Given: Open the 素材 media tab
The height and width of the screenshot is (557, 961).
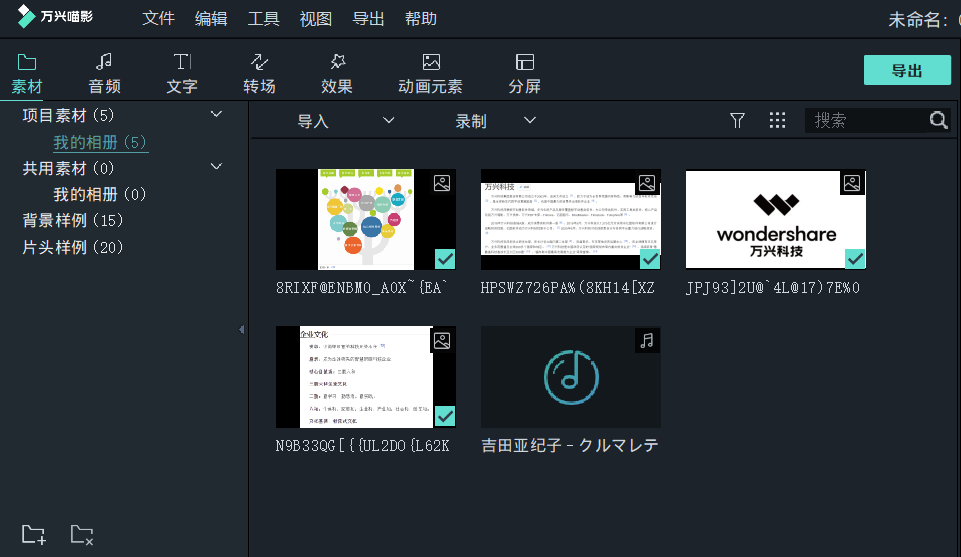Looking at the screenshot, I should pos(27,74).
